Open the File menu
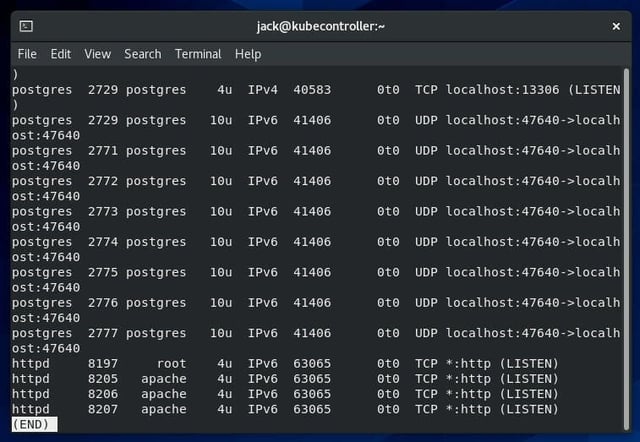The height and width of the screenshot is (442, 640). click(x=27, y=54)
